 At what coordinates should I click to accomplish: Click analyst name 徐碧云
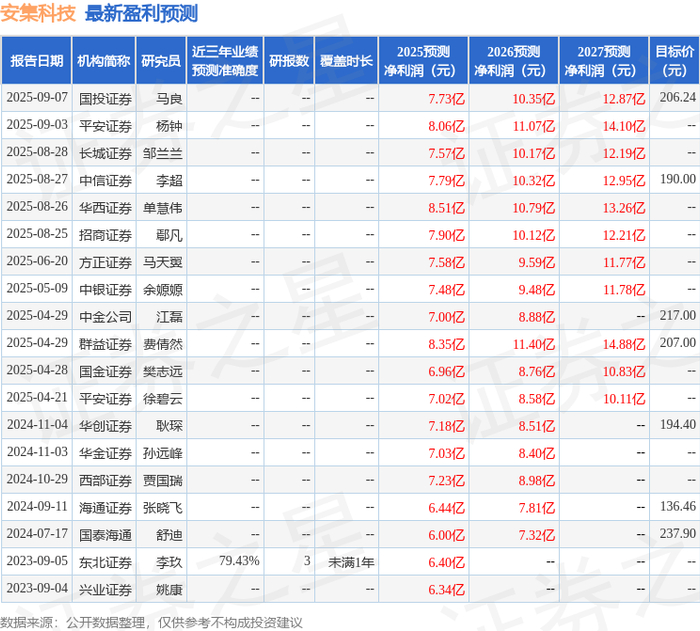pos(163,398)
